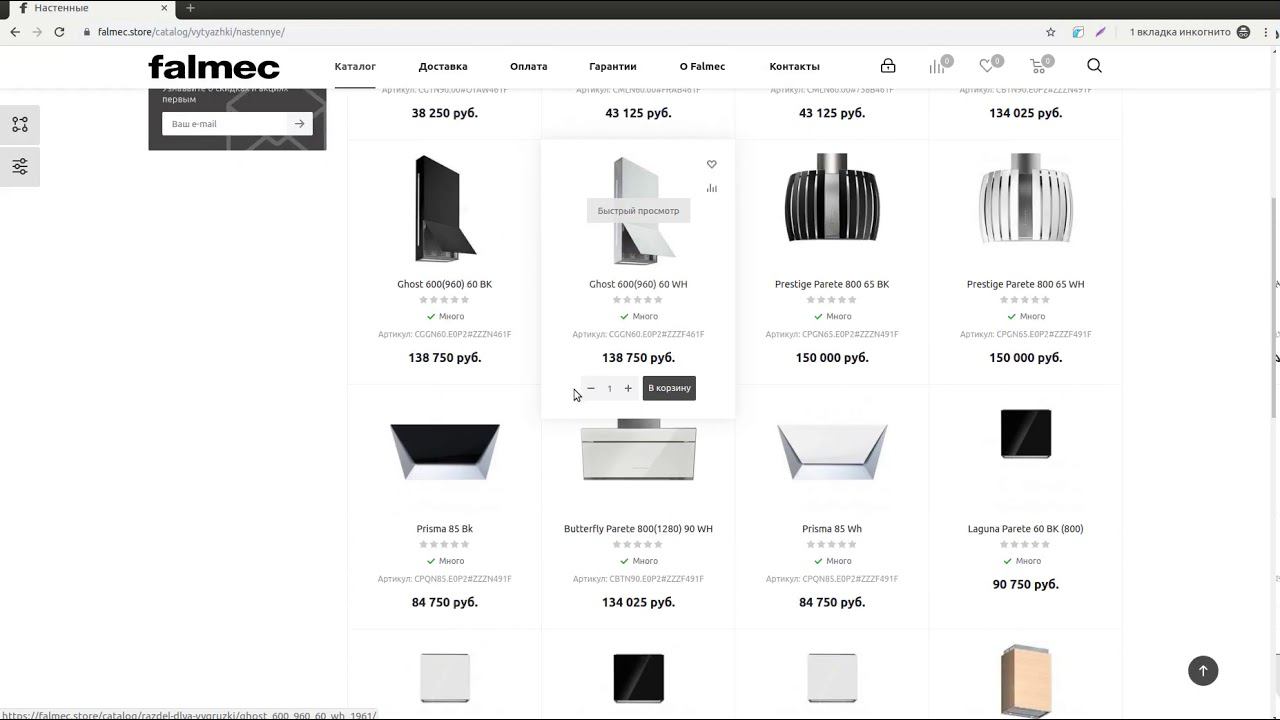Click the browser forward arrow
The width and height of the screenshot is (1280, 720).
click(37, 32)
